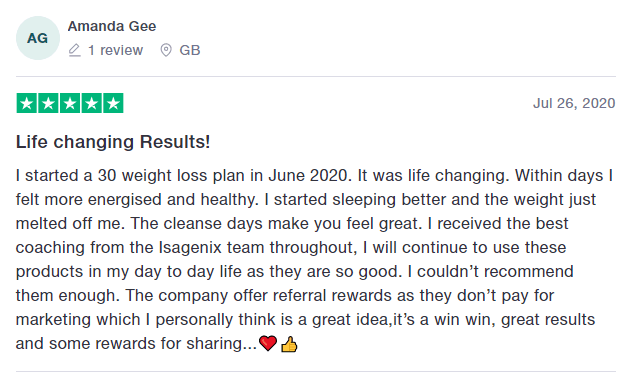632x372 pixels.
Task: Click the second green star
Action: coord(48,103)
